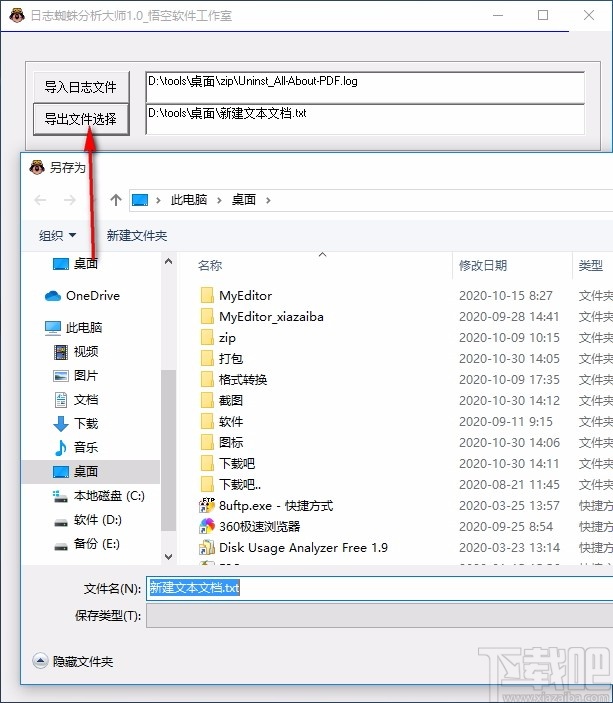Click the app icon in main title bar
Image resolution: width=613 pixels, height=703 pixels.
tap(17, 16)
